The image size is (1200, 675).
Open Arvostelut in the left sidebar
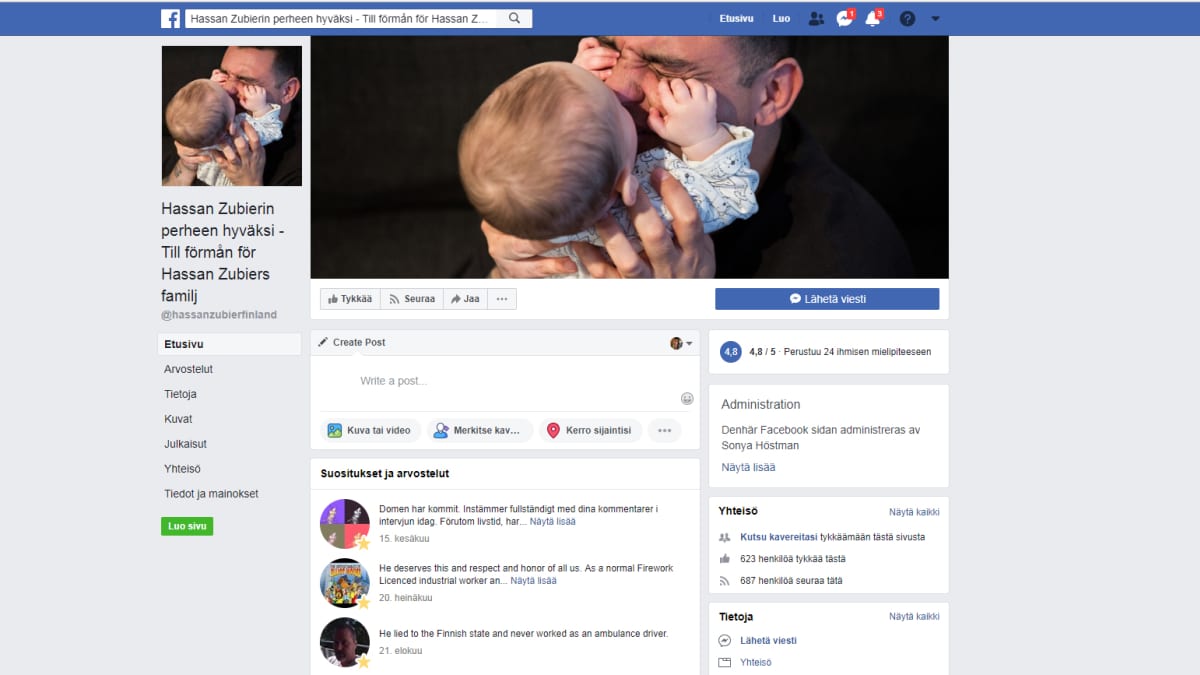point(189,369)
